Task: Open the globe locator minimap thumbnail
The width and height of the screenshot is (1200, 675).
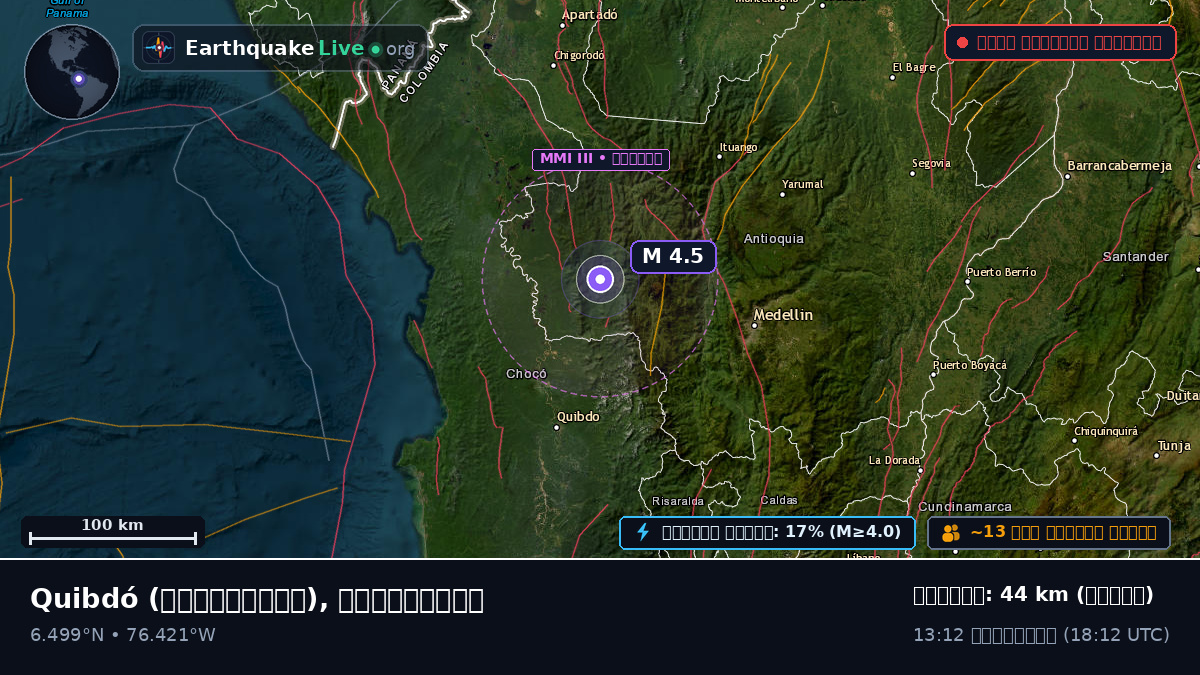Action: tap(72, 72)
